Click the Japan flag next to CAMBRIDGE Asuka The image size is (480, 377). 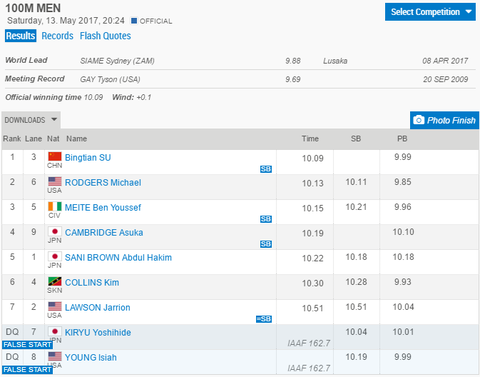pyautogui.click(x=55, y=231)
